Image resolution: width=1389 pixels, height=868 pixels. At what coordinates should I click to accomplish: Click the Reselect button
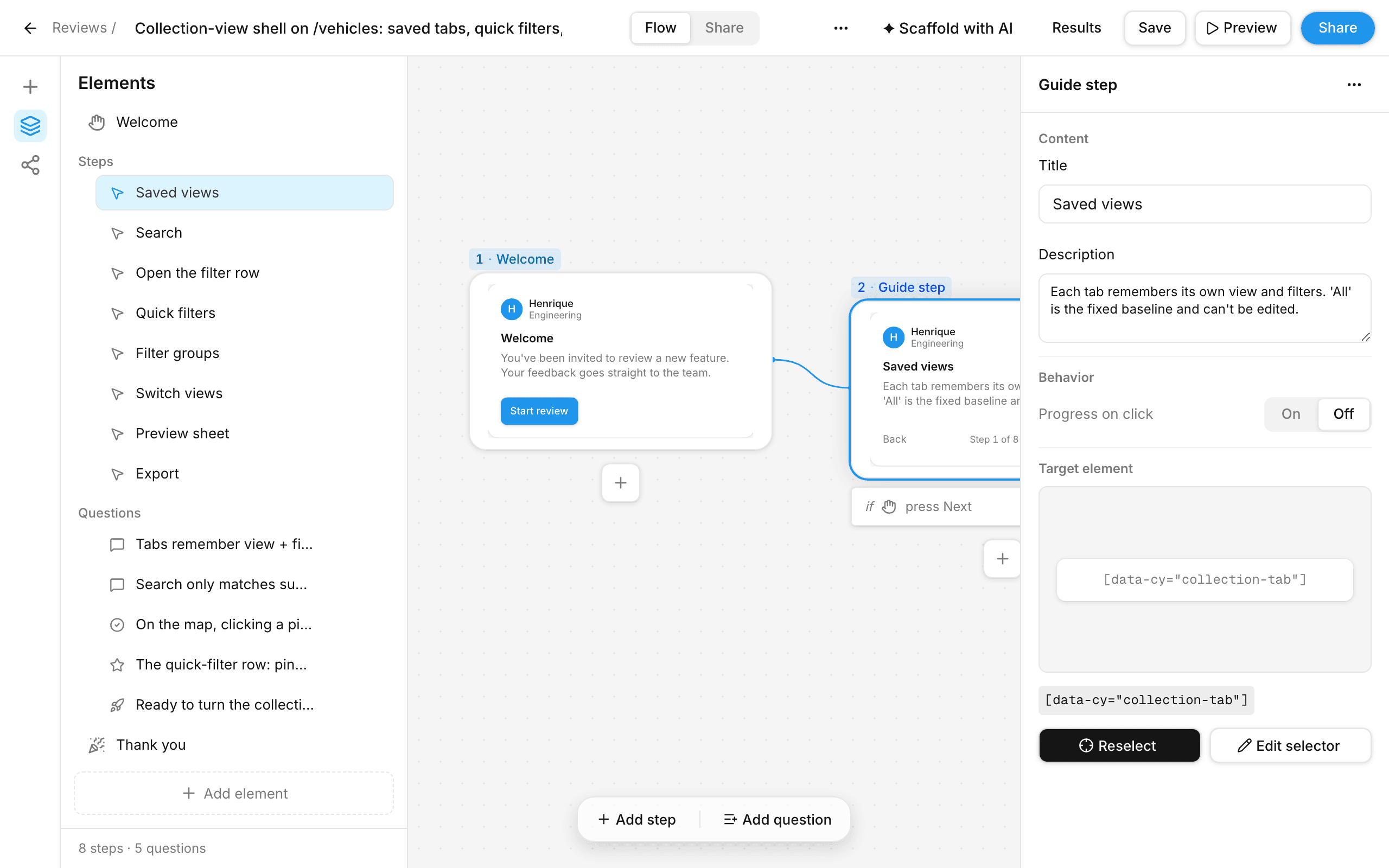1119,745
